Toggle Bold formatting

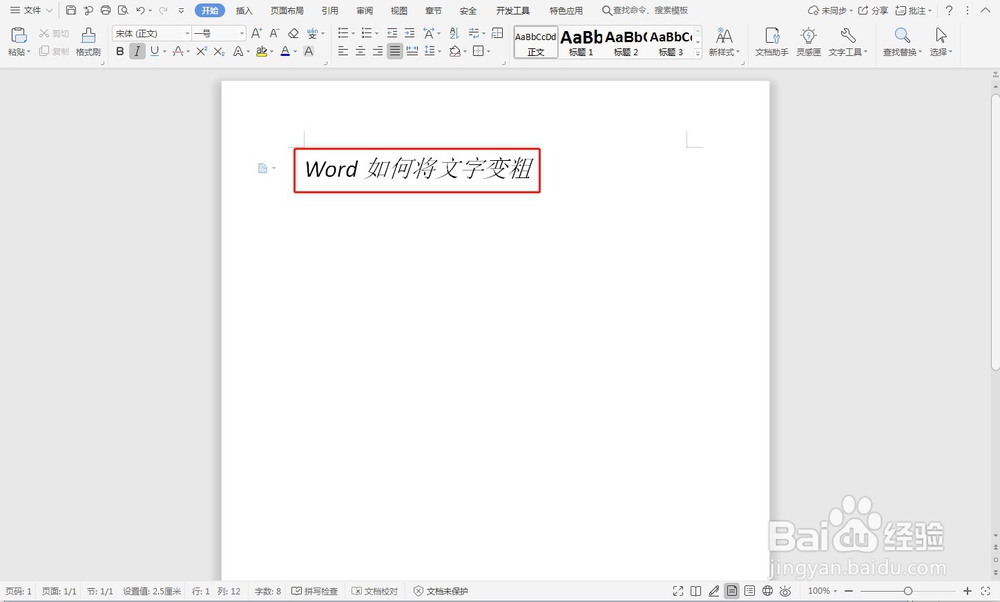[120, 51]
